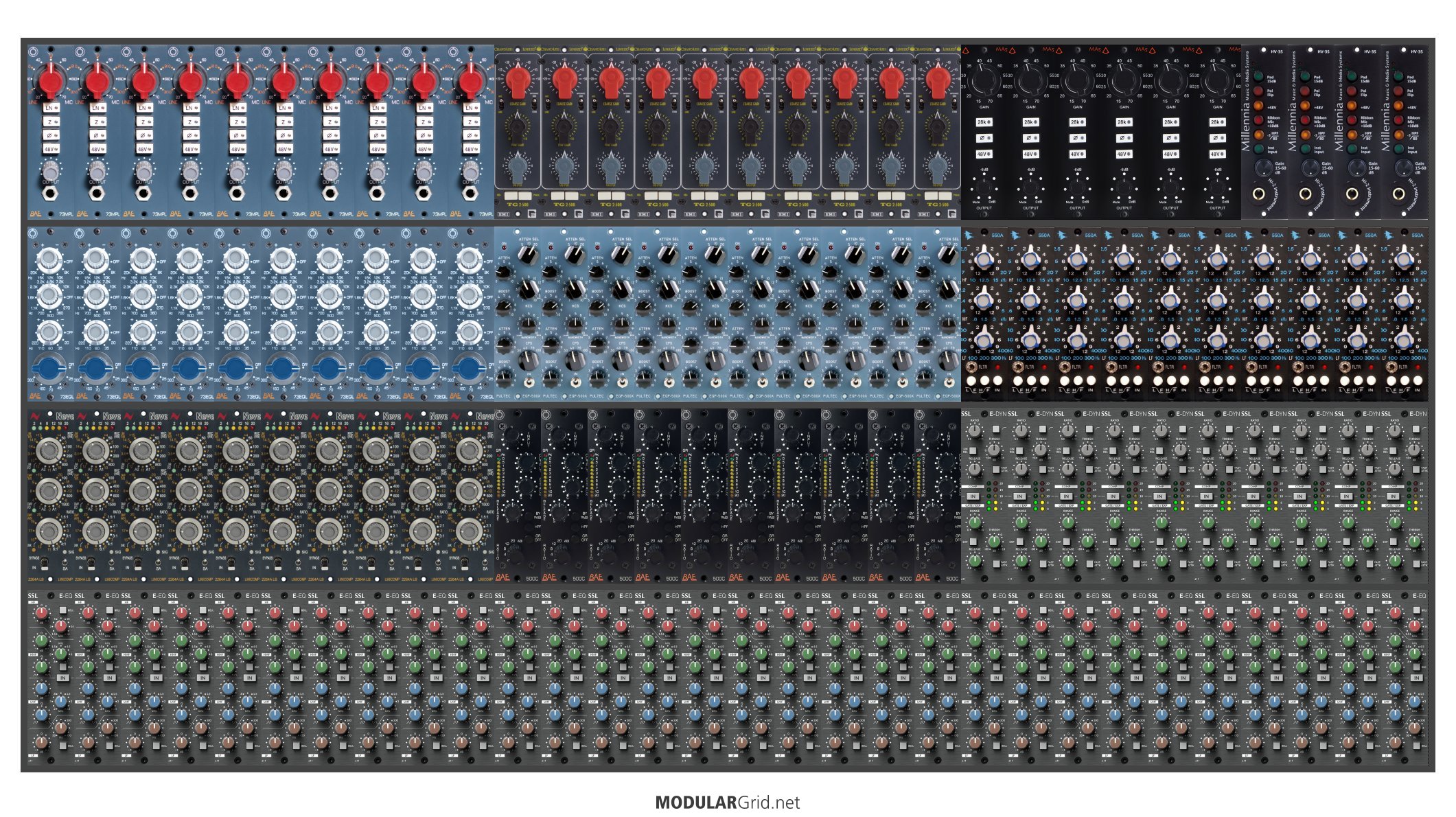Image resolution: width=1456 pixels, height=817 pixels.
Task: Click the top knob on leftmost Neve 2264A
Action: coord(49,451)
